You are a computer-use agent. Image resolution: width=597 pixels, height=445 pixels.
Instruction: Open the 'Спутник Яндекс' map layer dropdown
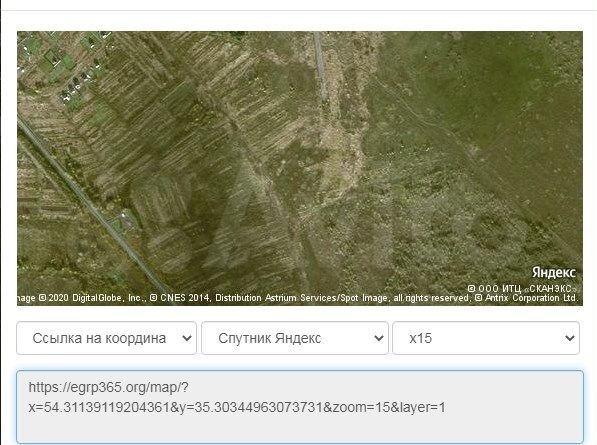click(295, 338)
